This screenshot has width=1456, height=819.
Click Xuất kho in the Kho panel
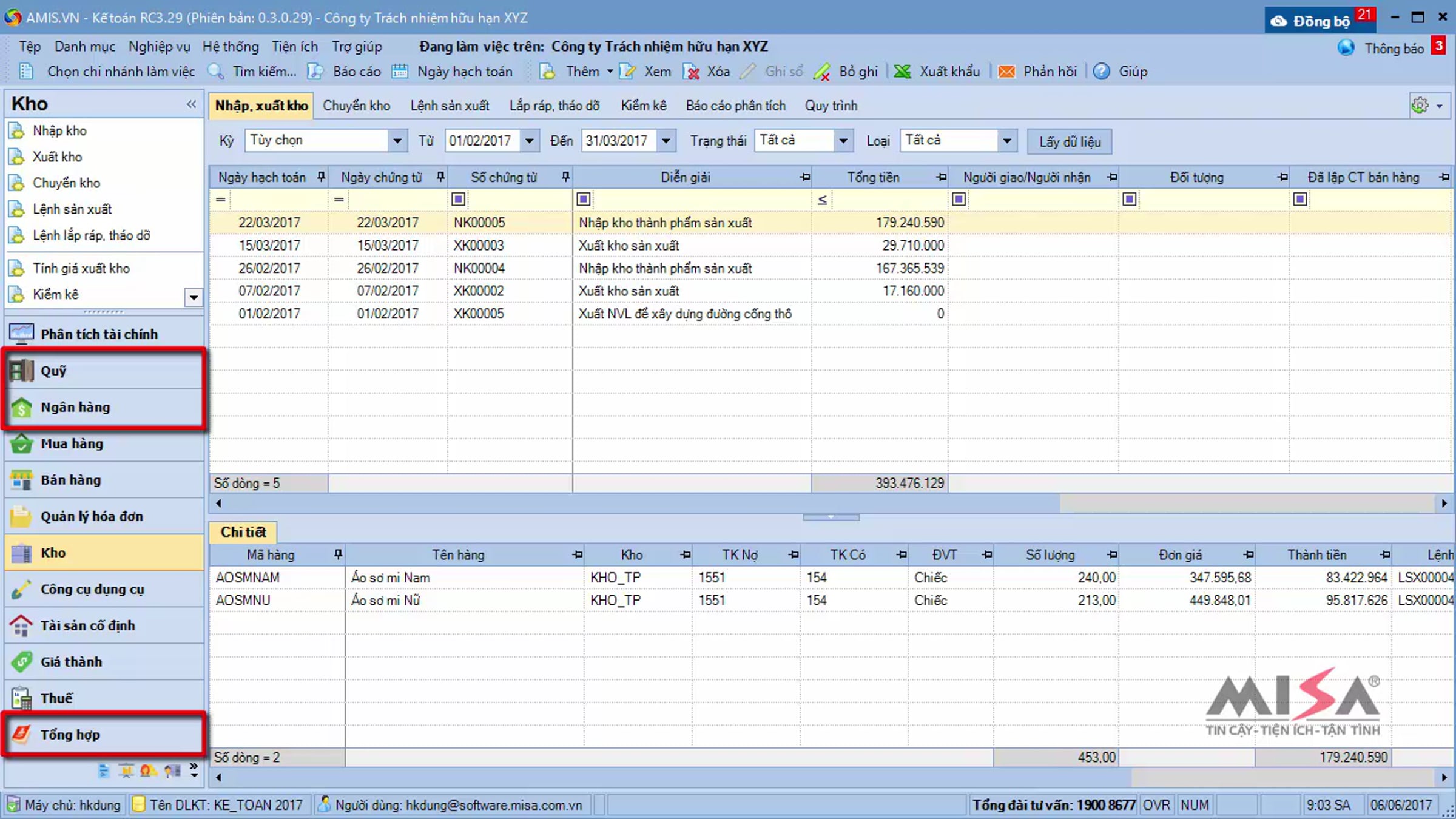(57, 157)
